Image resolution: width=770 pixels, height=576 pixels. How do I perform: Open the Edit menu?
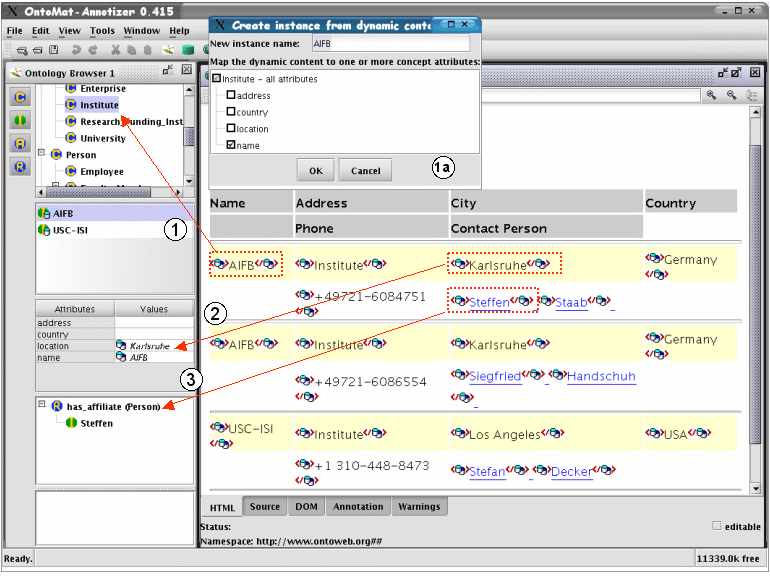40,30
